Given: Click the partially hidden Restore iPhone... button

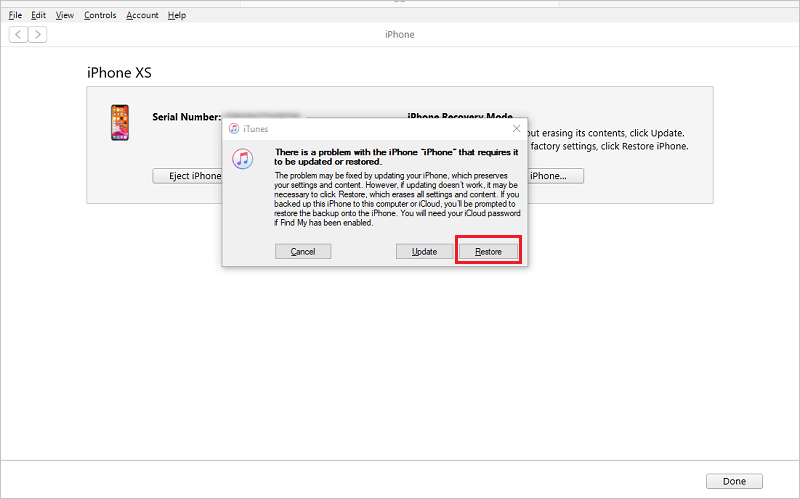Looking at the screenshot, I should (x=556, y=176).
